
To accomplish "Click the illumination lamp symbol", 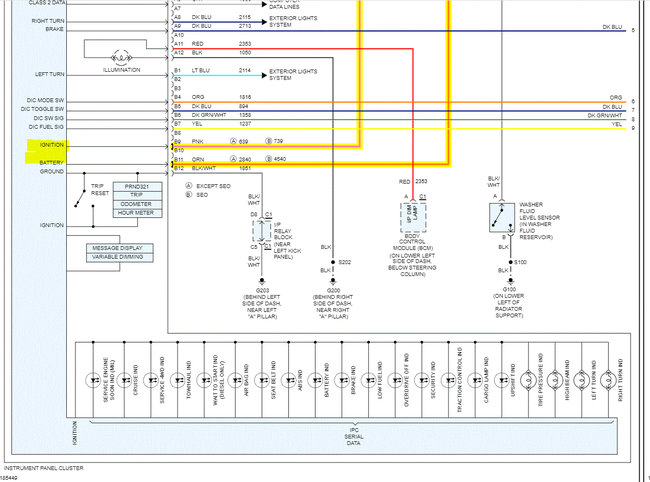I will tap(121, 58).
